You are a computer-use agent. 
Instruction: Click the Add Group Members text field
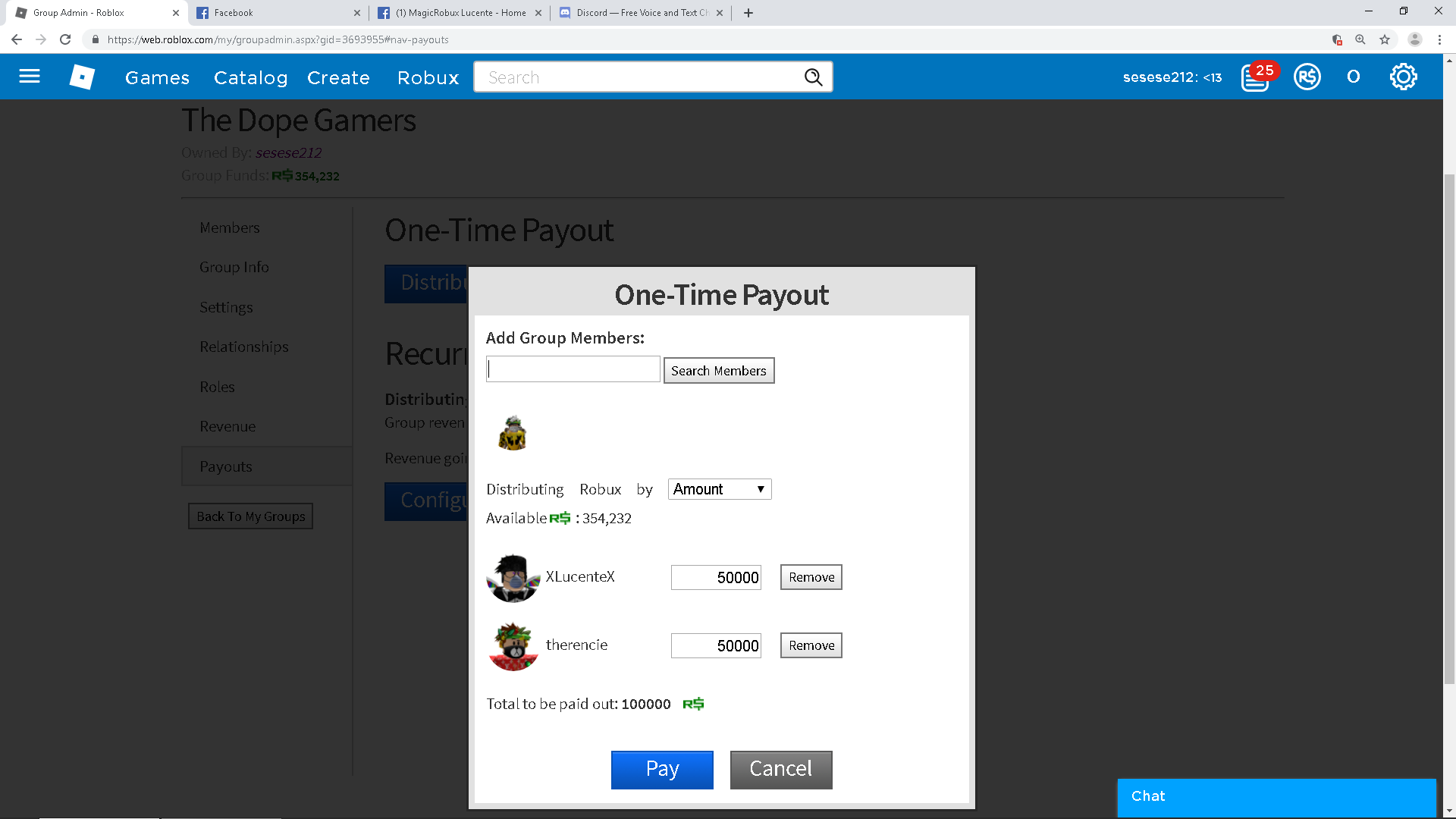(573, 369)
